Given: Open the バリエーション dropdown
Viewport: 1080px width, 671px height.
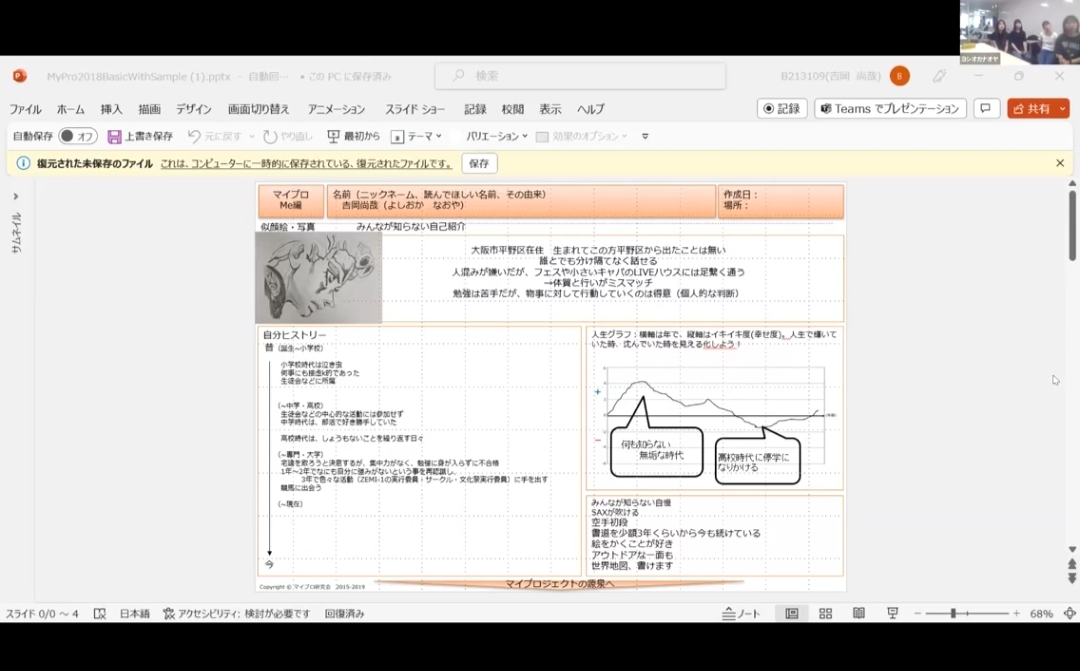Looking at the screenshot, I should pos(496,136).
